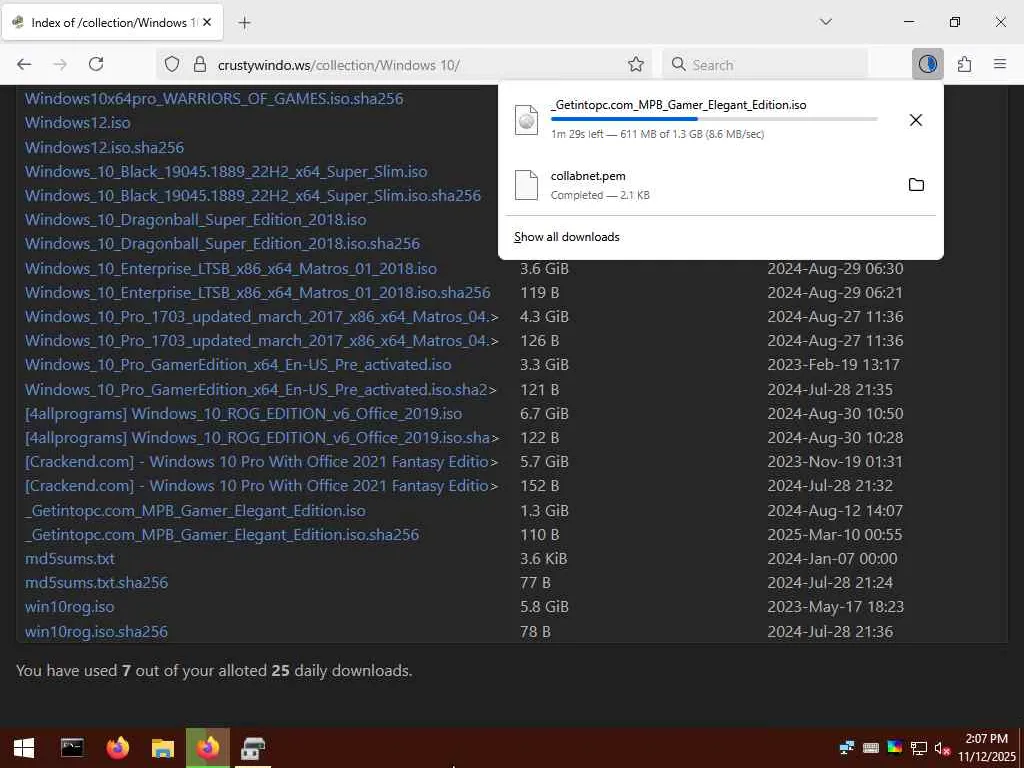The width and height of the screenshot is (1024, 768).
Task: Open the extensions puzzle icon
Action: coord(964,64)
